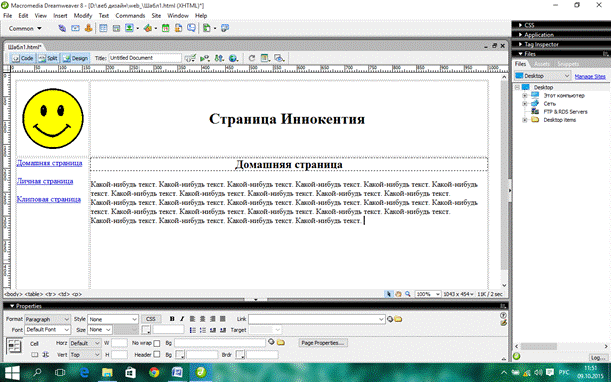
Task: Open the Style dropdown in Properties
Action: (x=113, y=319)
